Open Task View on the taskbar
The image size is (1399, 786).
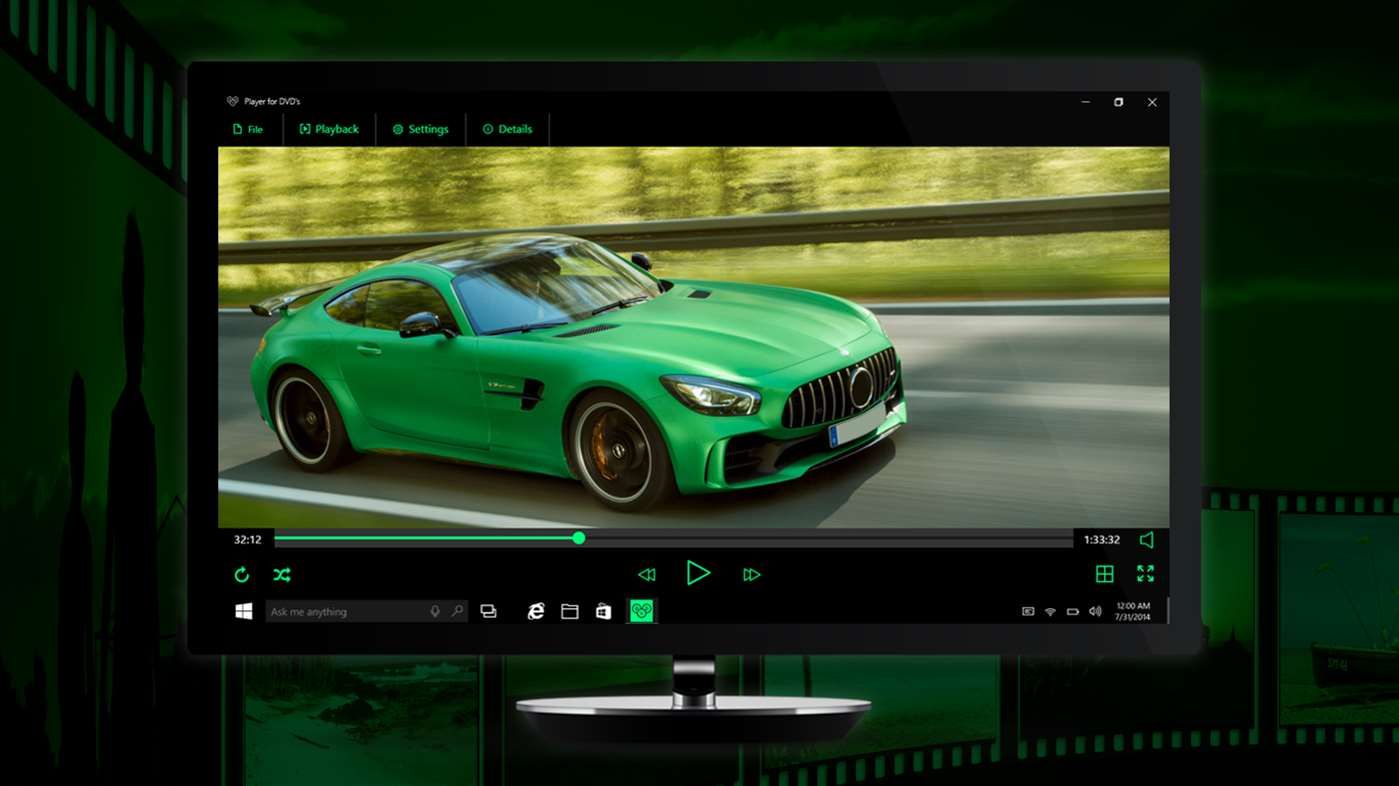pyautogui.click(x=489, y=610)
